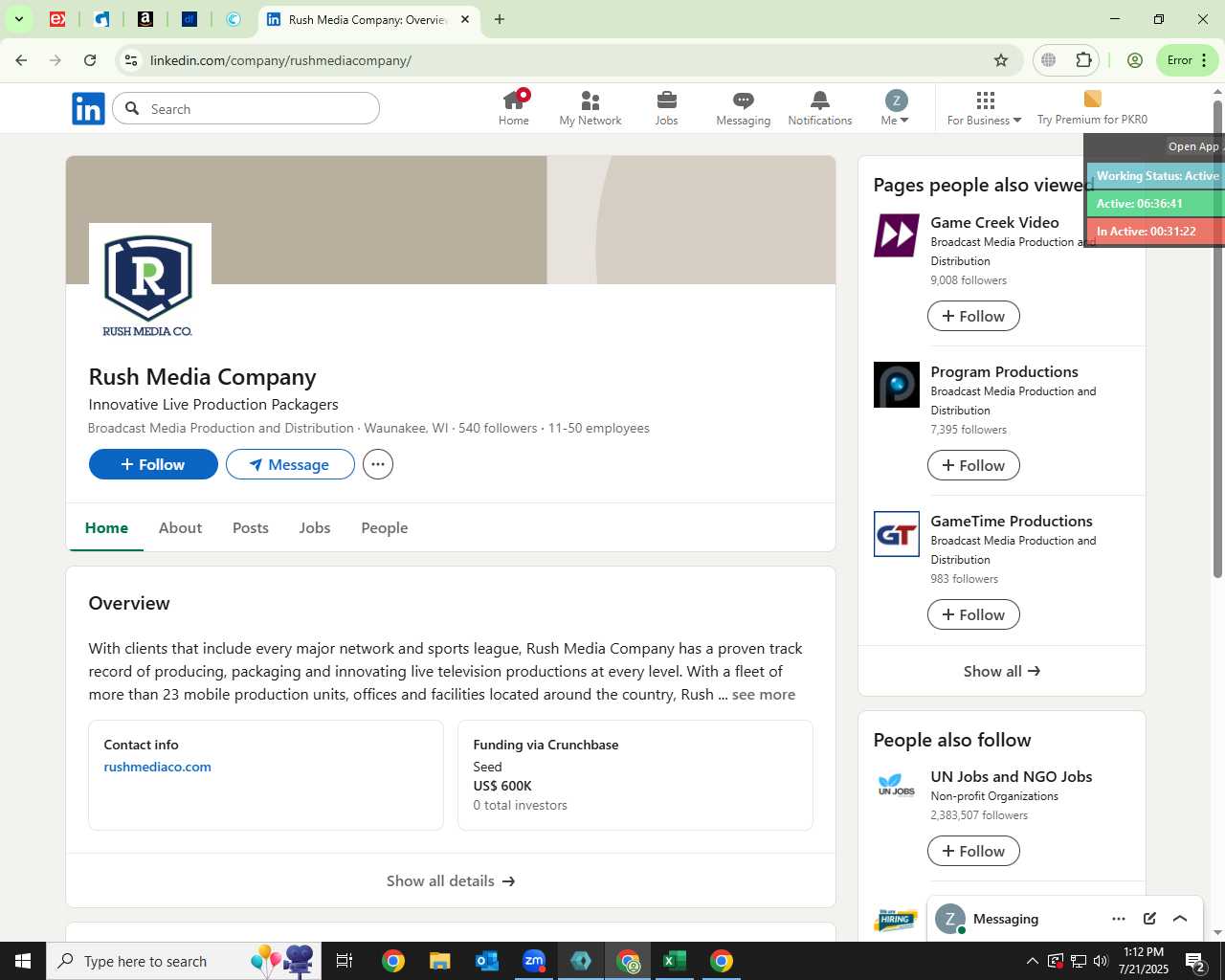This screenshot has height=980, width=1225.
Task: Click the Open App overlay label
Action: coord(1193,146)
